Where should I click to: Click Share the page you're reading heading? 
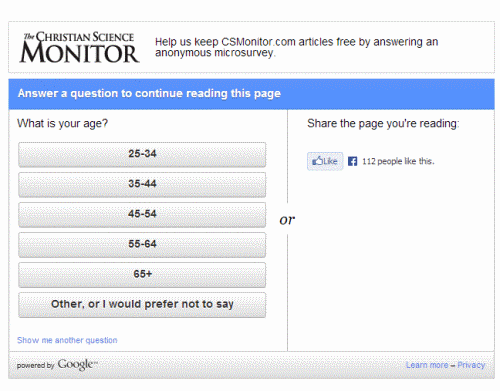pos(383,123)
